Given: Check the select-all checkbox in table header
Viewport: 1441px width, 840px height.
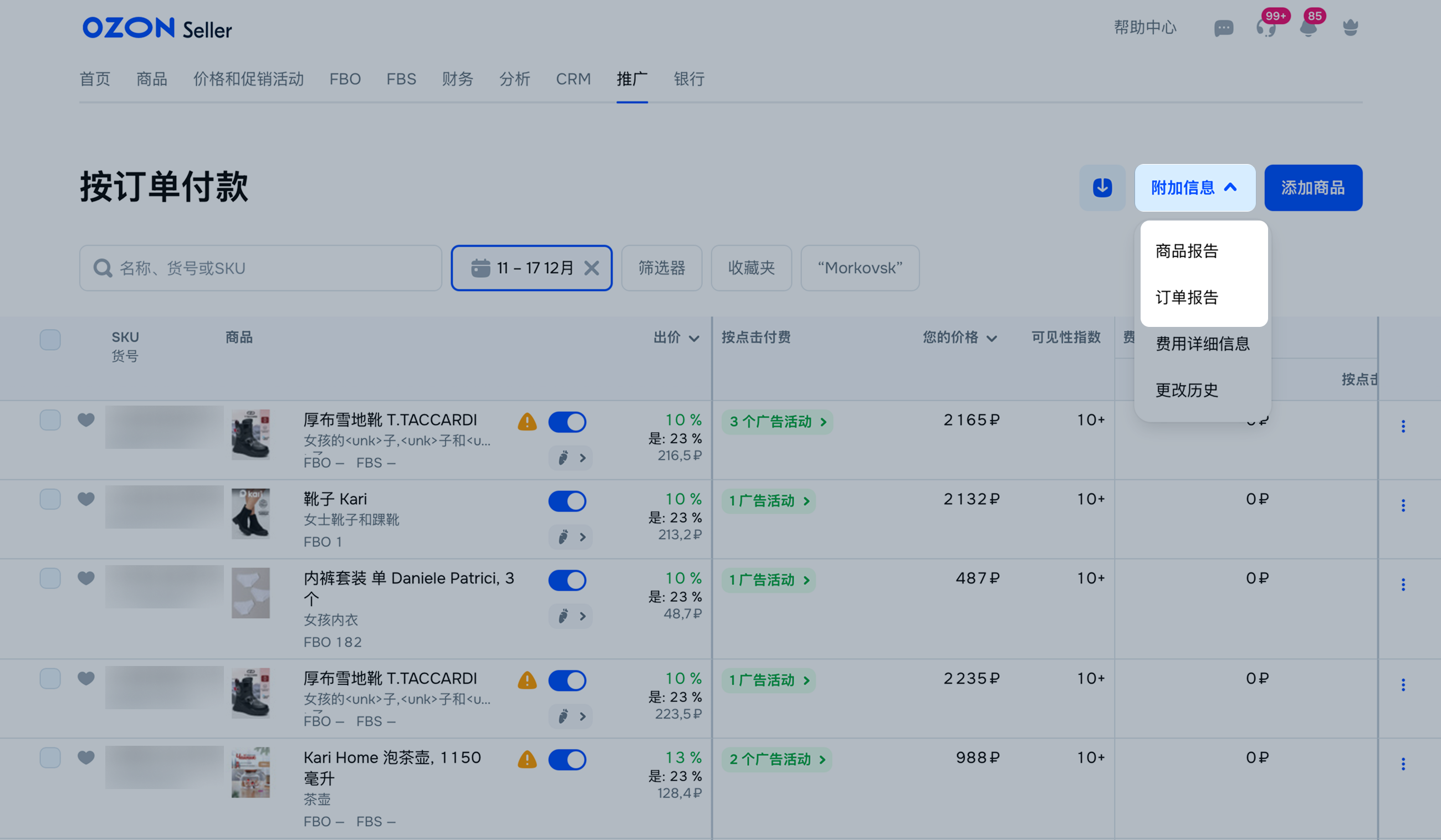Looking at the screenshot, I should tap(50, 340).
